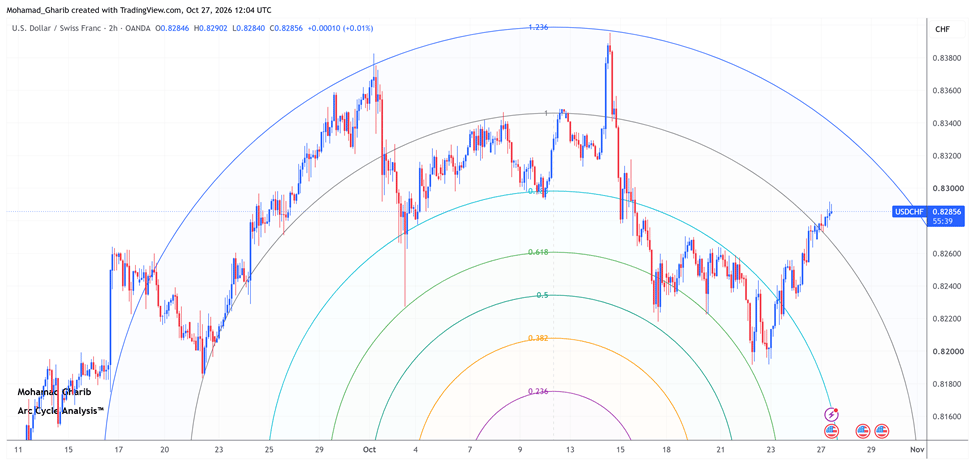The width and height of the screenshot is (975, 462).
Task: Select the 0.382 arc level label
Action: [x=538, y=338]
